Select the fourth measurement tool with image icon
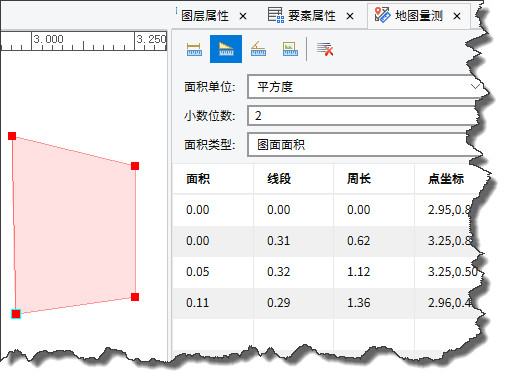This screenshot has width=512, height=389. pyautogui.click(x=290, y=49)
